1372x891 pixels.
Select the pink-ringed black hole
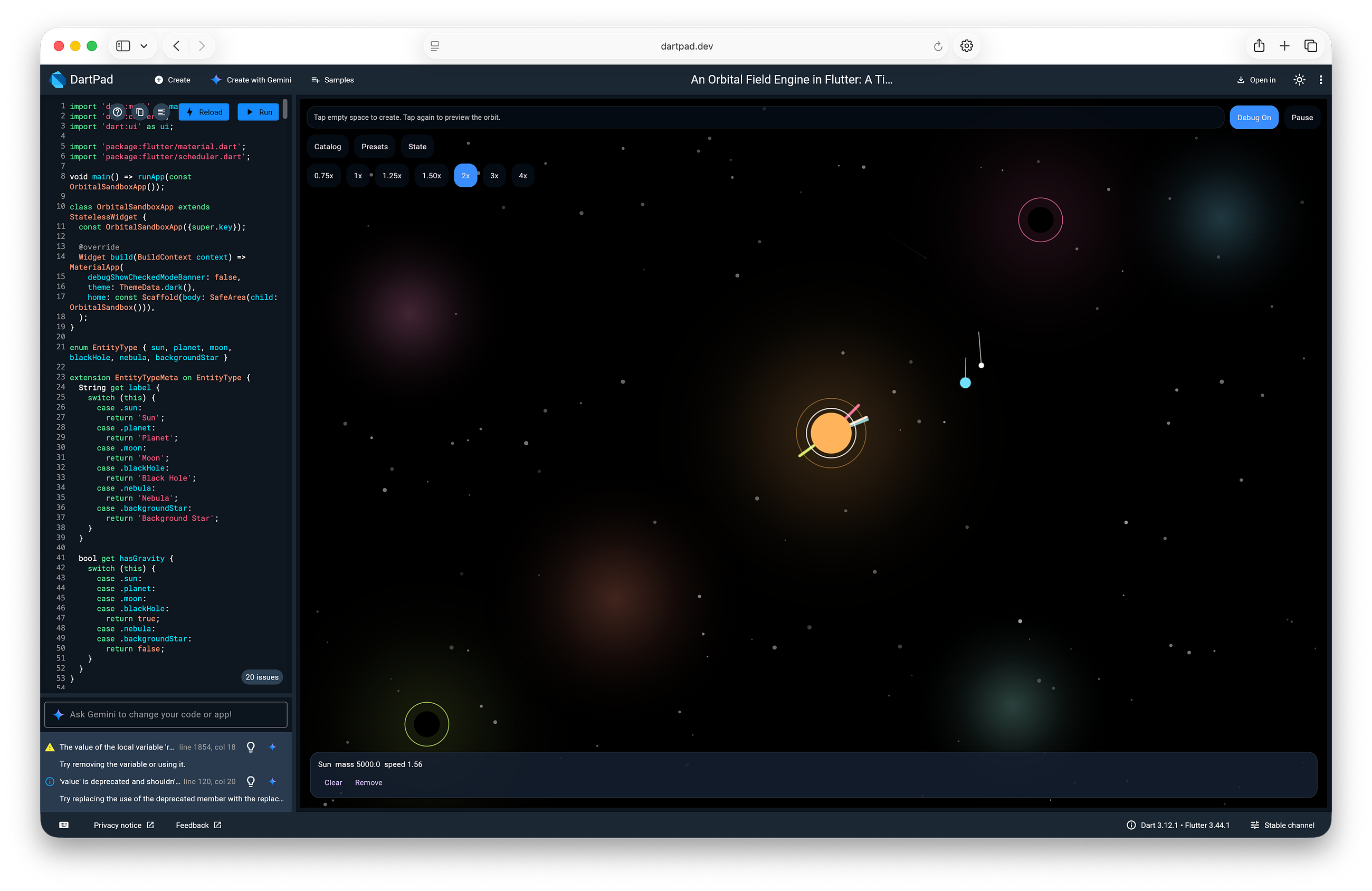coord(1041,219)
